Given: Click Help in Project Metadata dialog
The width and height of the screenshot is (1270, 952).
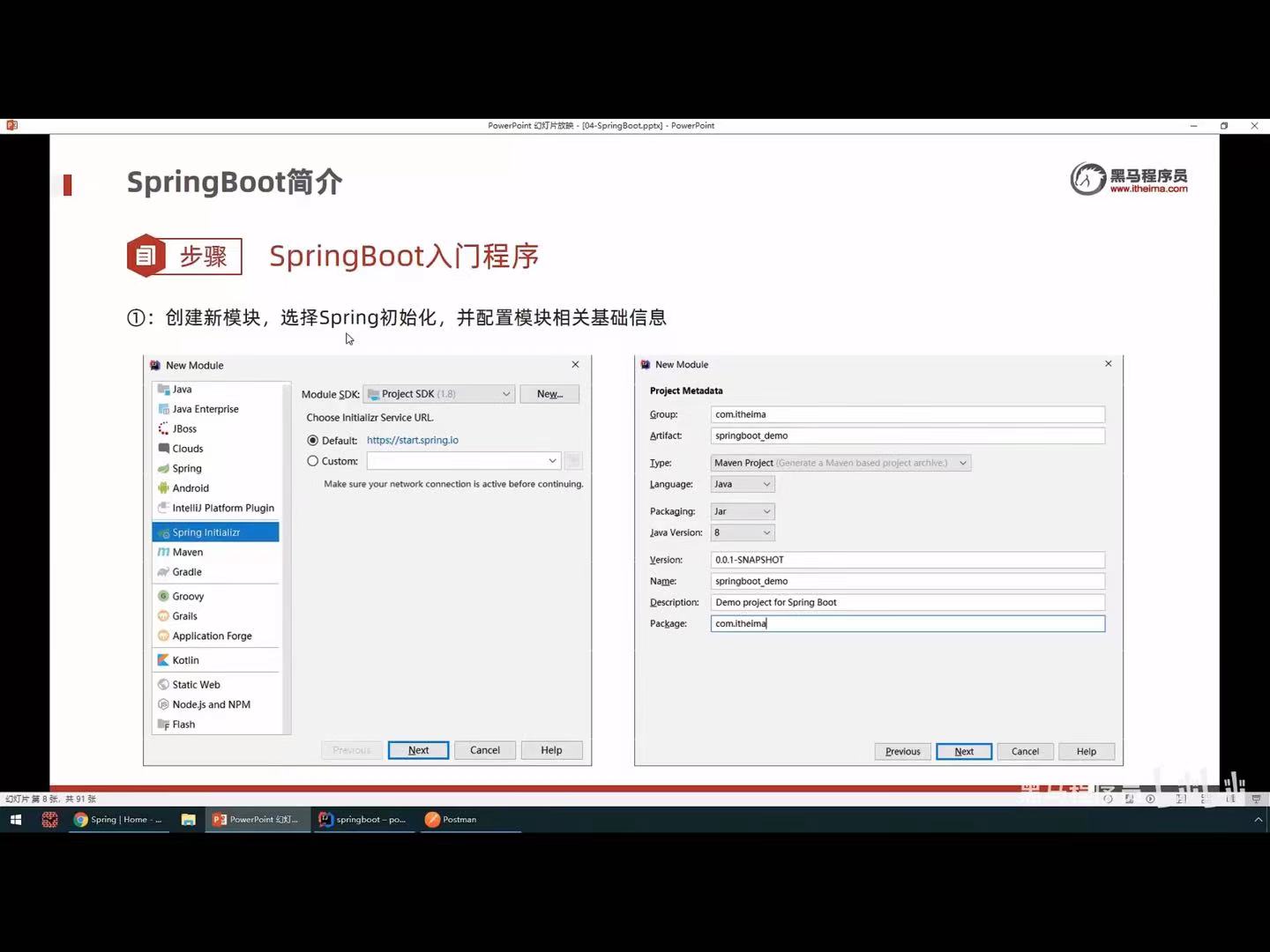Looking at the screenshot, I should [x=1087, y=751].
